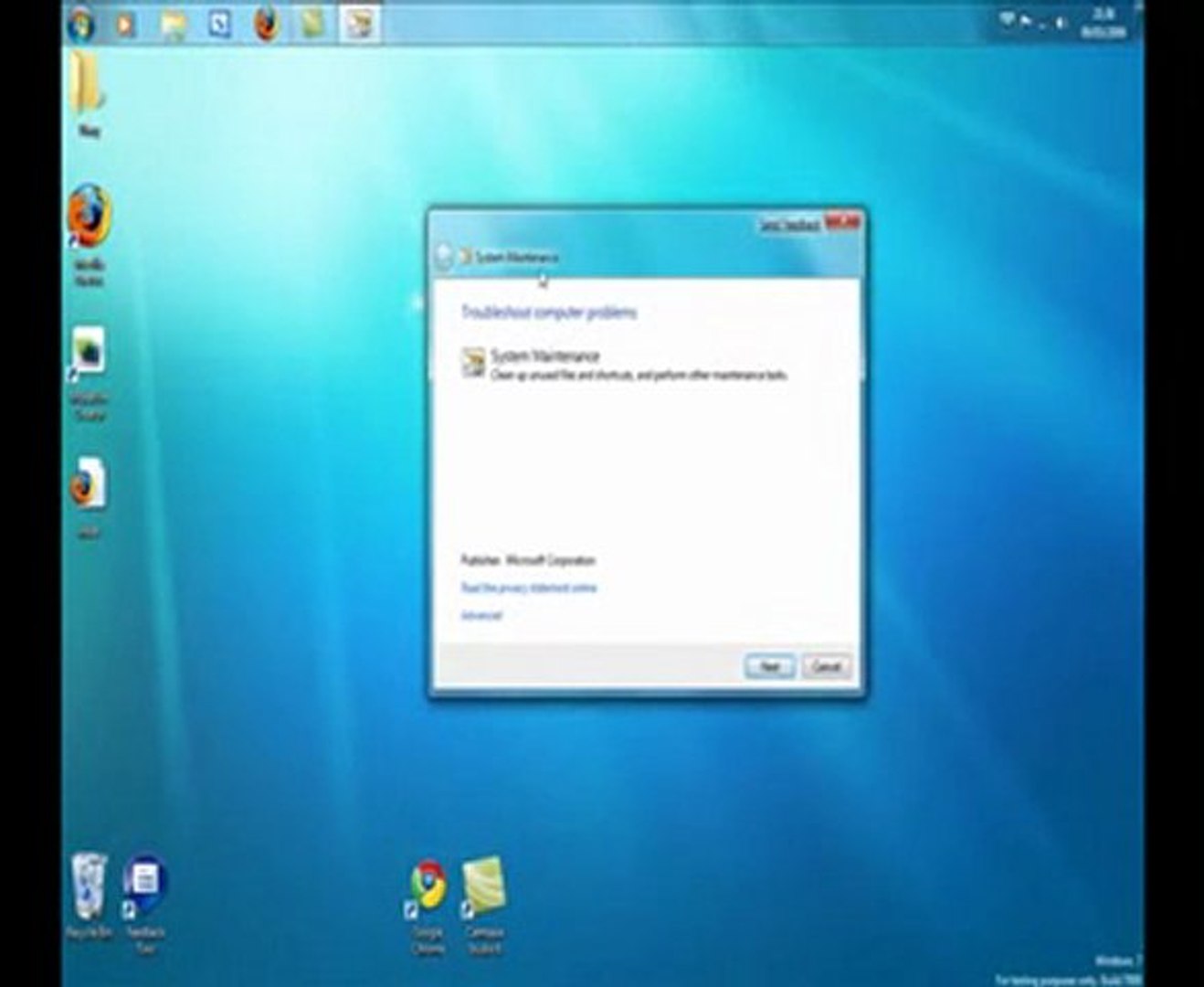
Task: Click the Cancel button
Action: click(x=826, y=666)
